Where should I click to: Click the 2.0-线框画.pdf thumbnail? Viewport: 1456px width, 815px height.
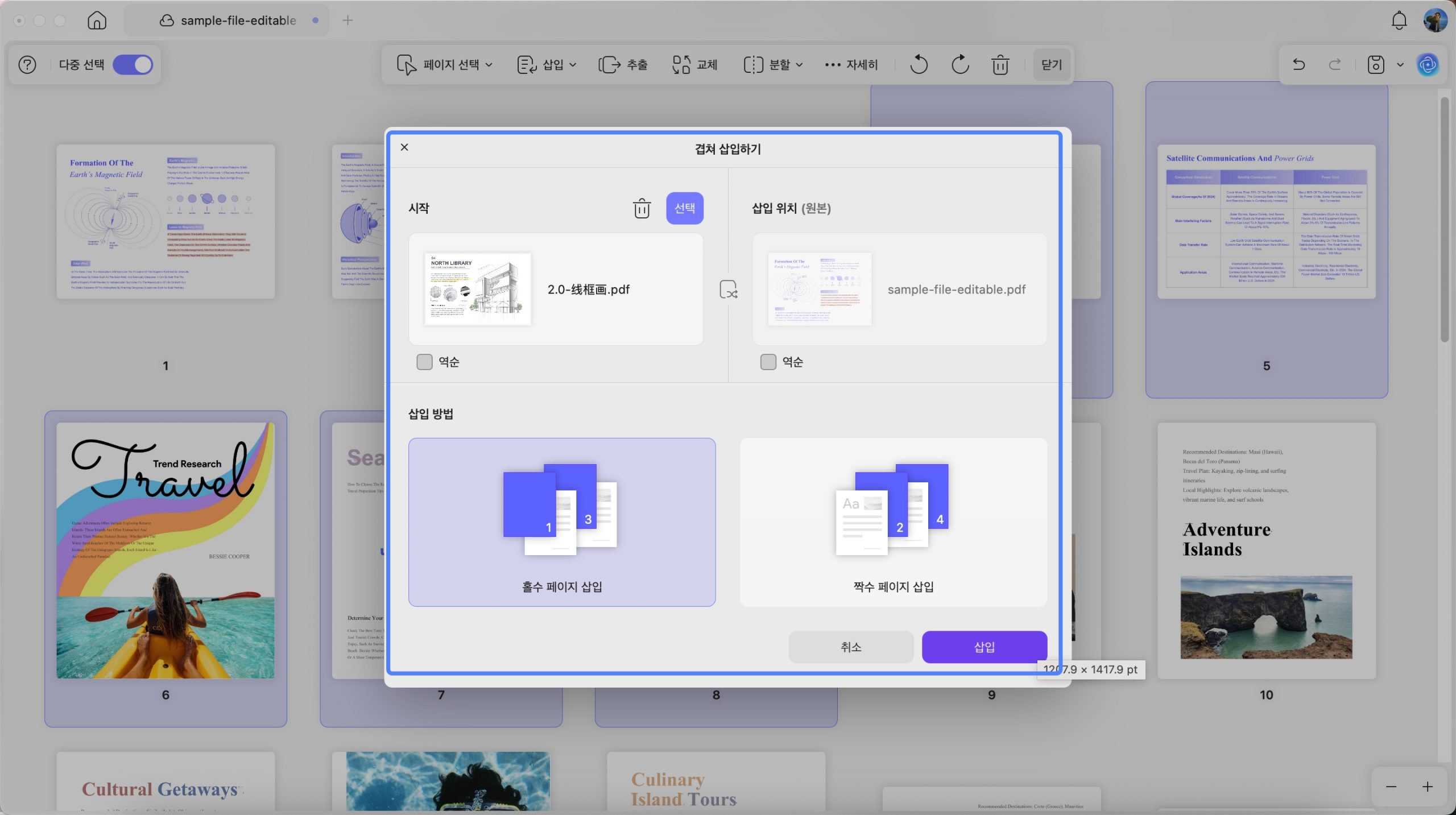478,289
